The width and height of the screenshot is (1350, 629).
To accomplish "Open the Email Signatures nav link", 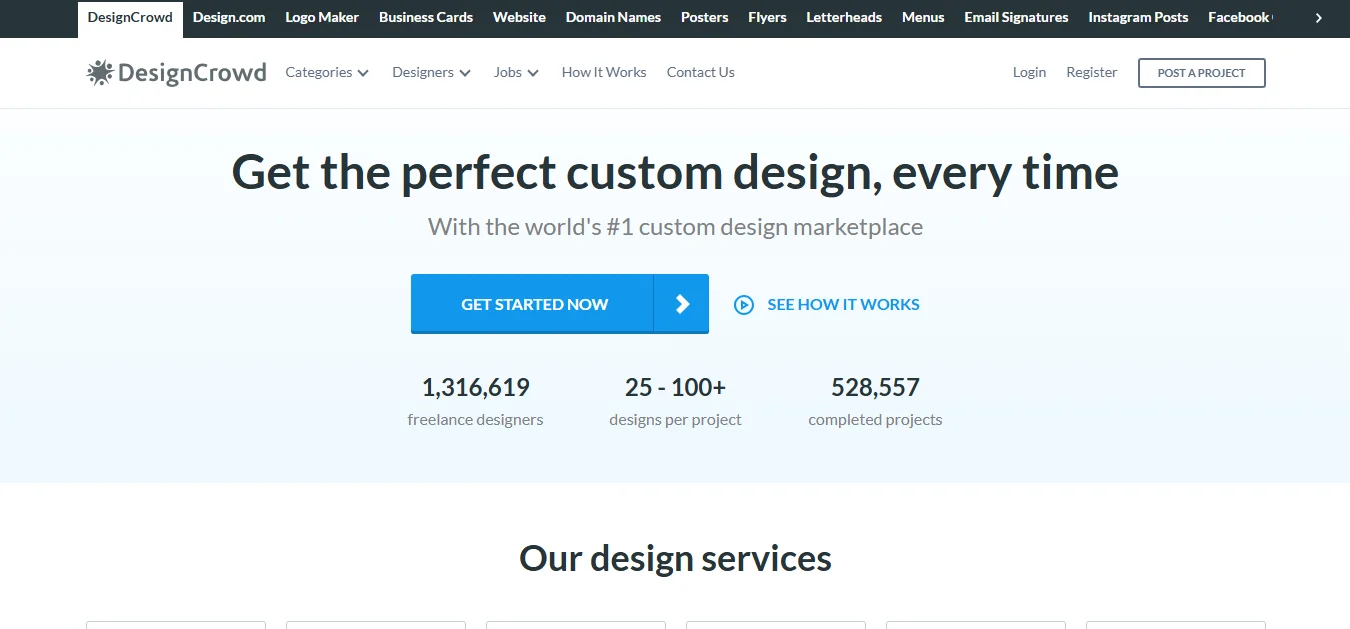I will (x=1016, y=17).
